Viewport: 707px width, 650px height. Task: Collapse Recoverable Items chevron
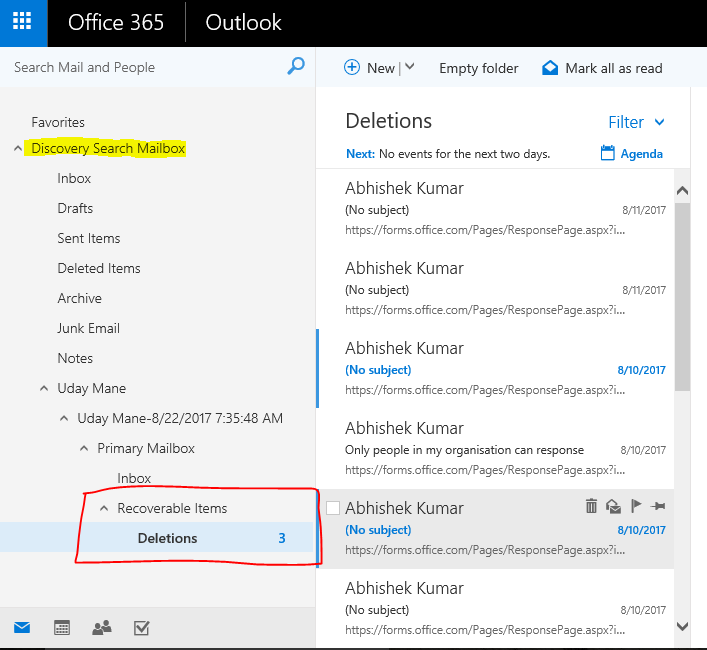tap(104, 508)
